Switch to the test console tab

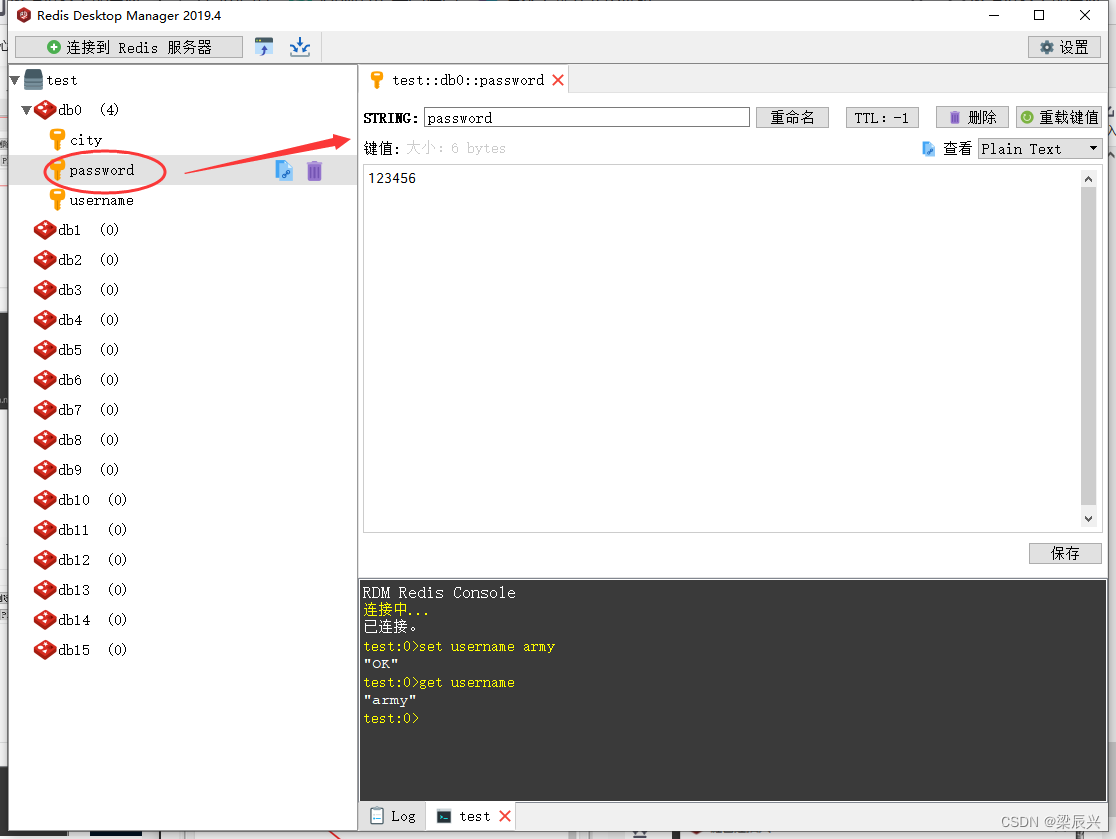470,816
